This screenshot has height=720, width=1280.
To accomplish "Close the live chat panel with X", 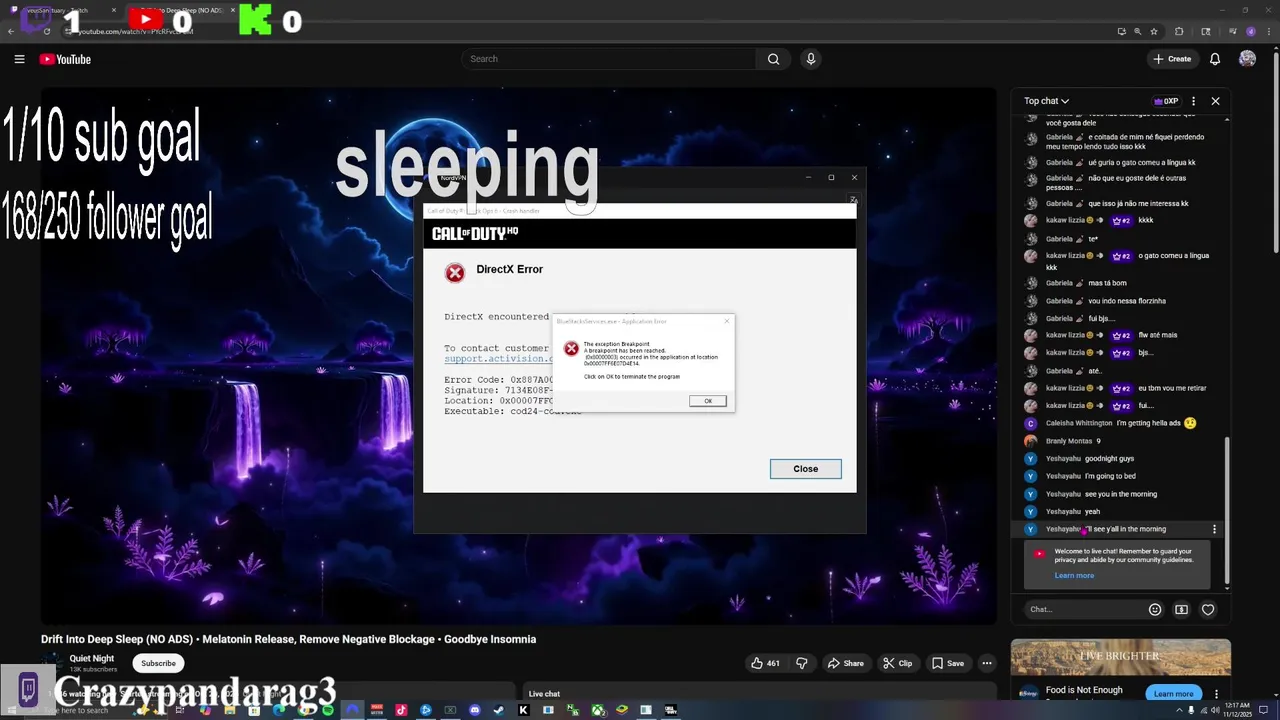I will 1215,101.
